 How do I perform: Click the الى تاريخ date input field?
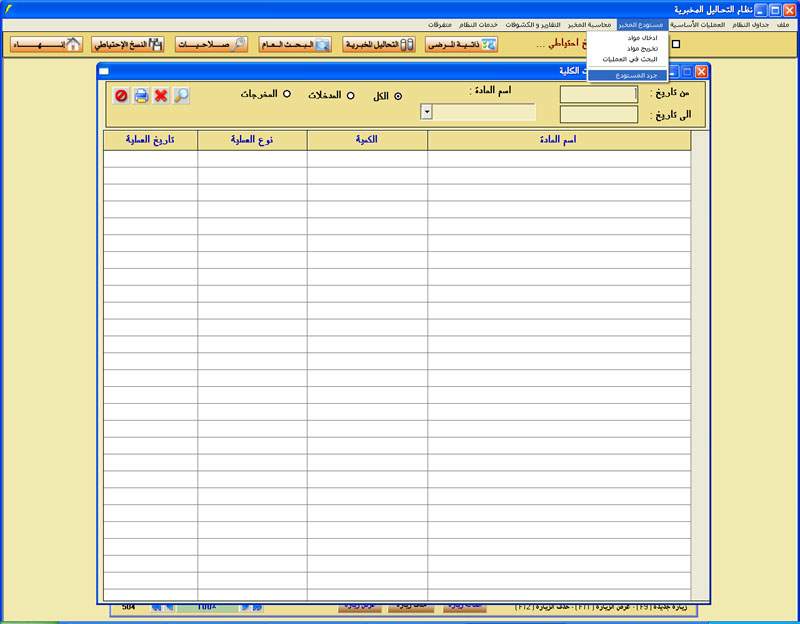coord(598,114)
